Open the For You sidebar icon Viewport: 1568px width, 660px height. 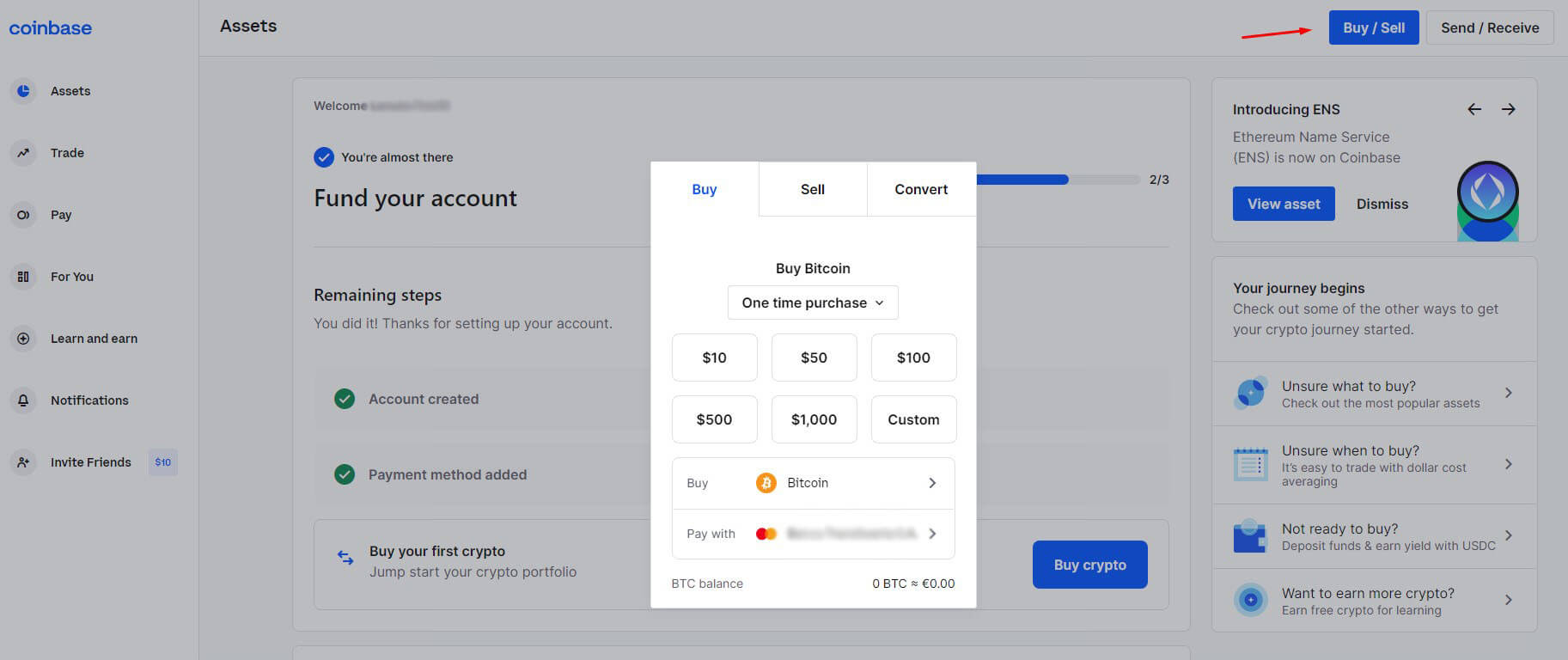pyautogui.click(x=23, y=277)
